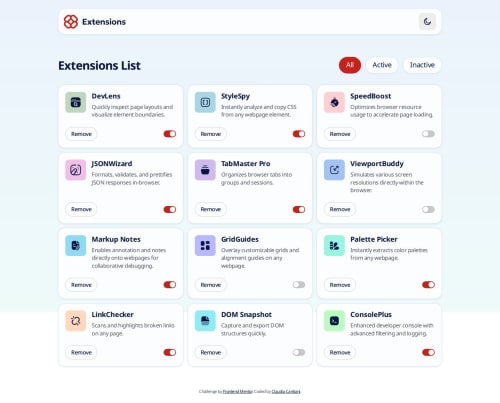500x403 pixels.
Task: Click the Extensions logo icon
Action: [71, 22]
